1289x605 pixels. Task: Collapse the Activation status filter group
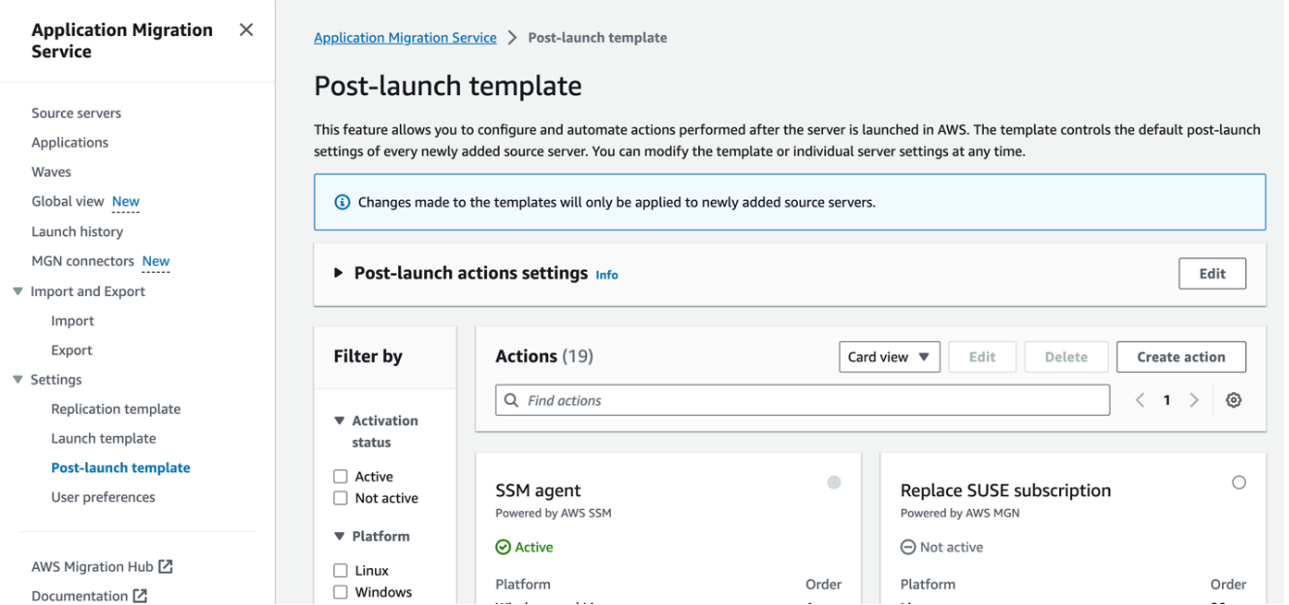tap(339, 421)
